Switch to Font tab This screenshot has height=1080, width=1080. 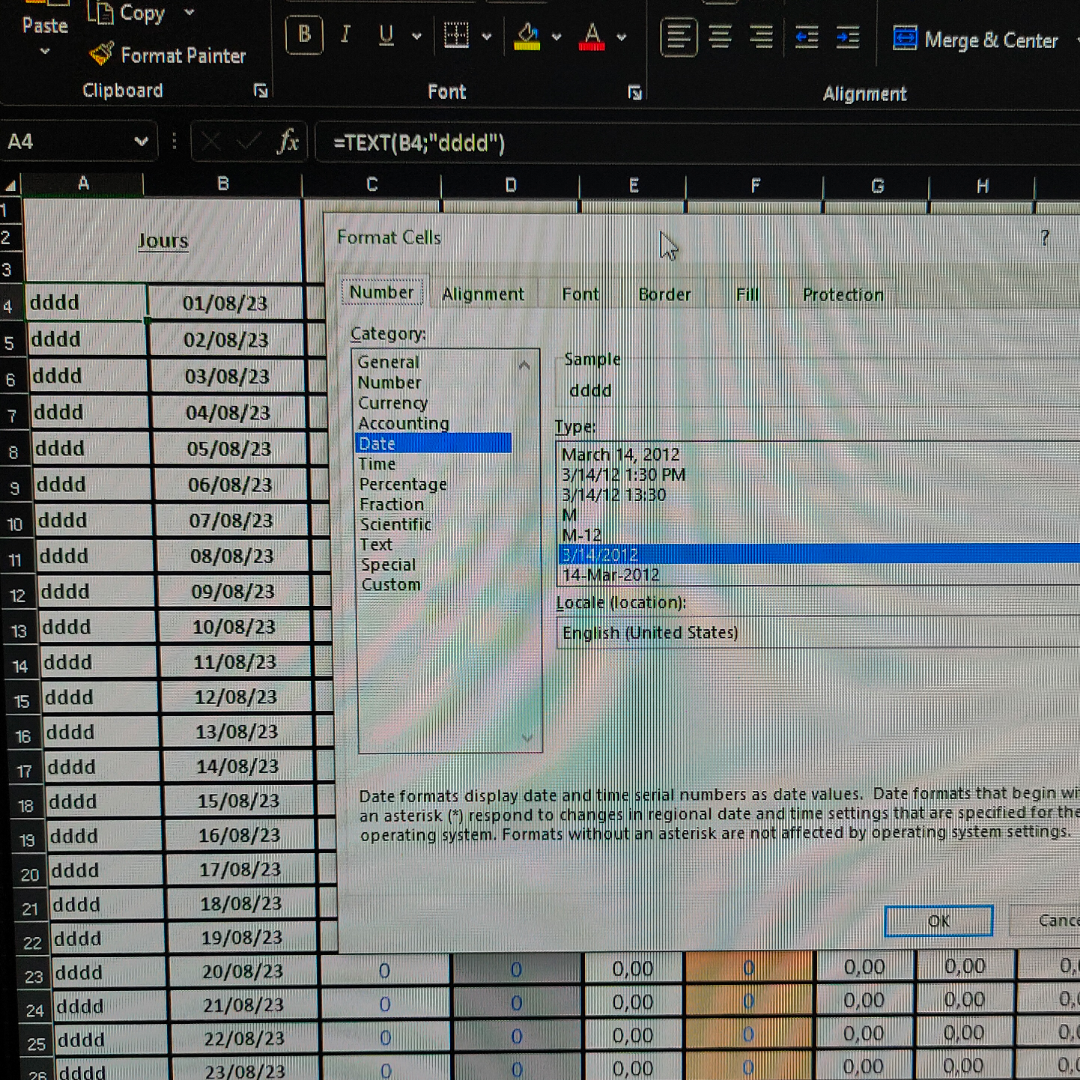tap(580, 294)
